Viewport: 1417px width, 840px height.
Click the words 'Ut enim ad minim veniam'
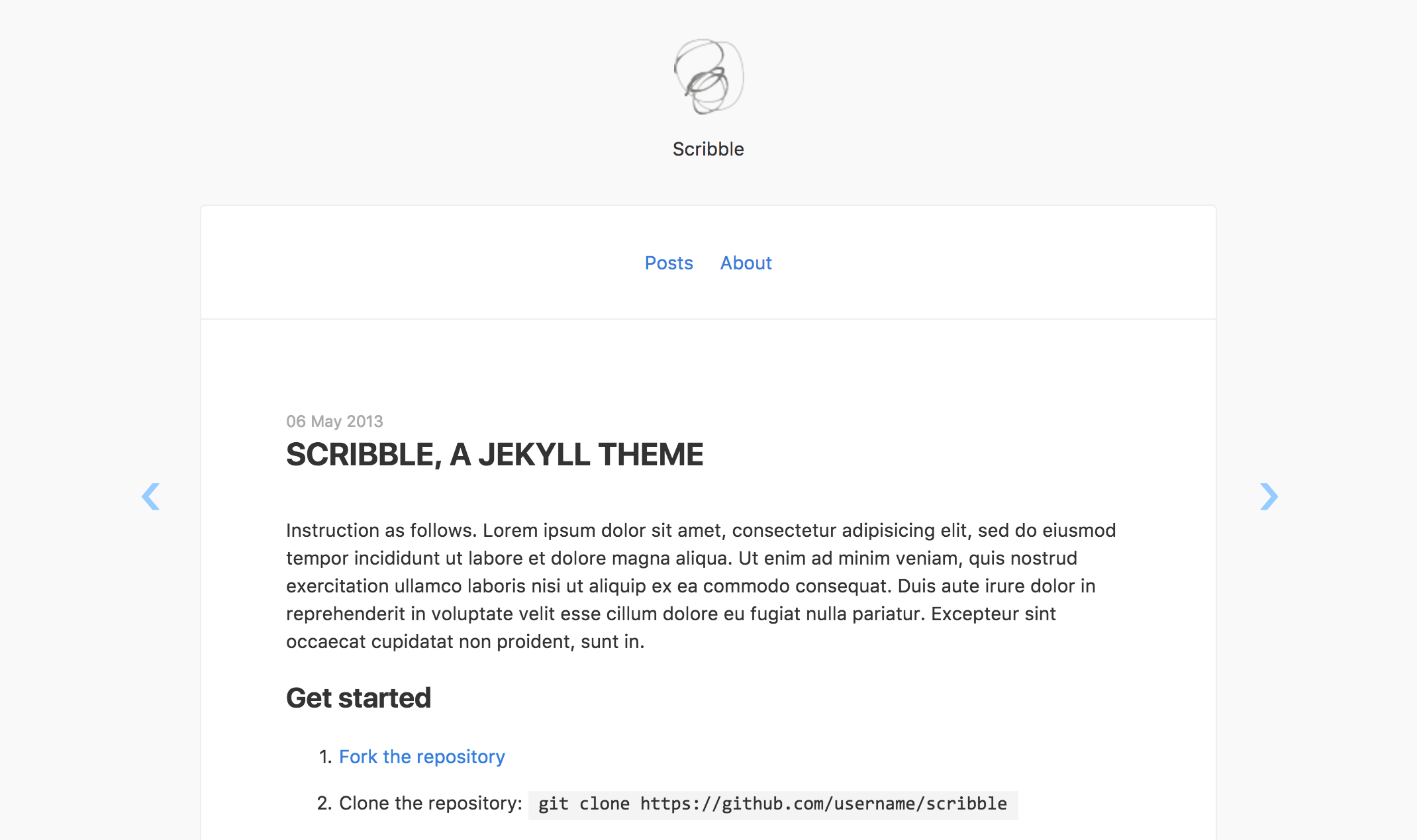tap(850, 559)
